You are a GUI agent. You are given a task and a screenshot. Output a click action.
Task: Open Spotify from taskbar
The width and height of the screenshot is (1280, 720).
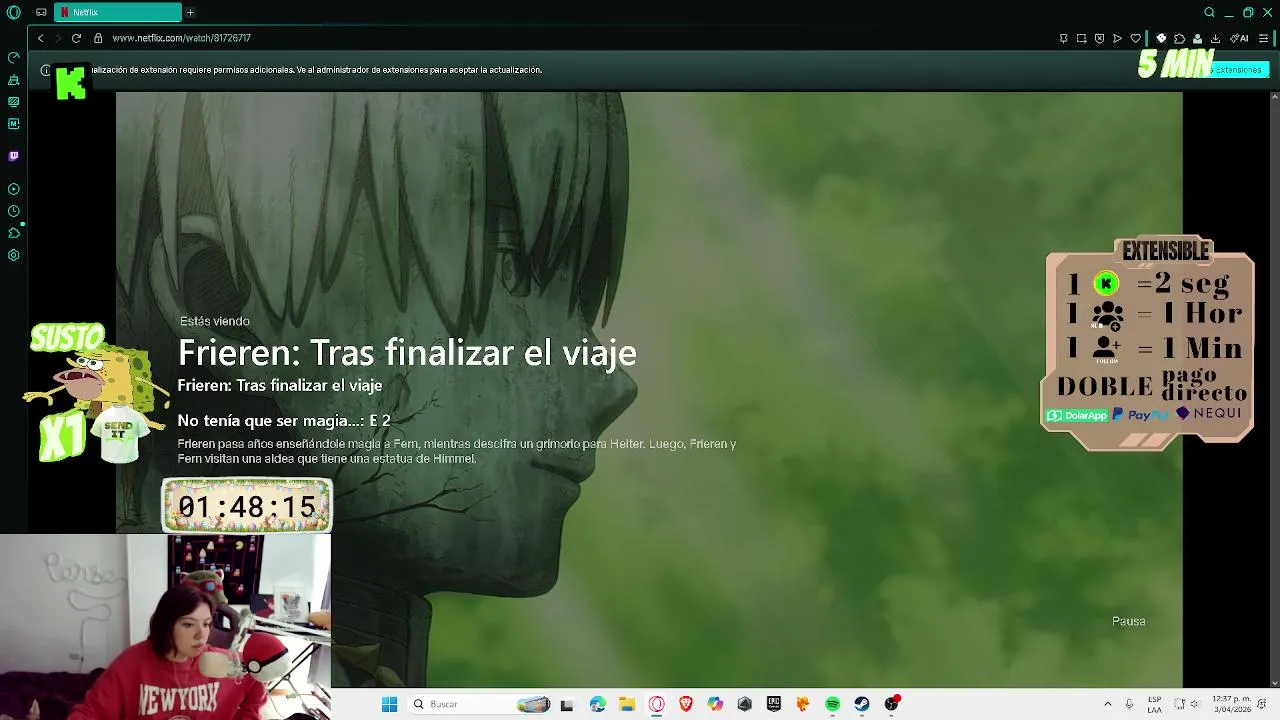click(x=832, y=704)
